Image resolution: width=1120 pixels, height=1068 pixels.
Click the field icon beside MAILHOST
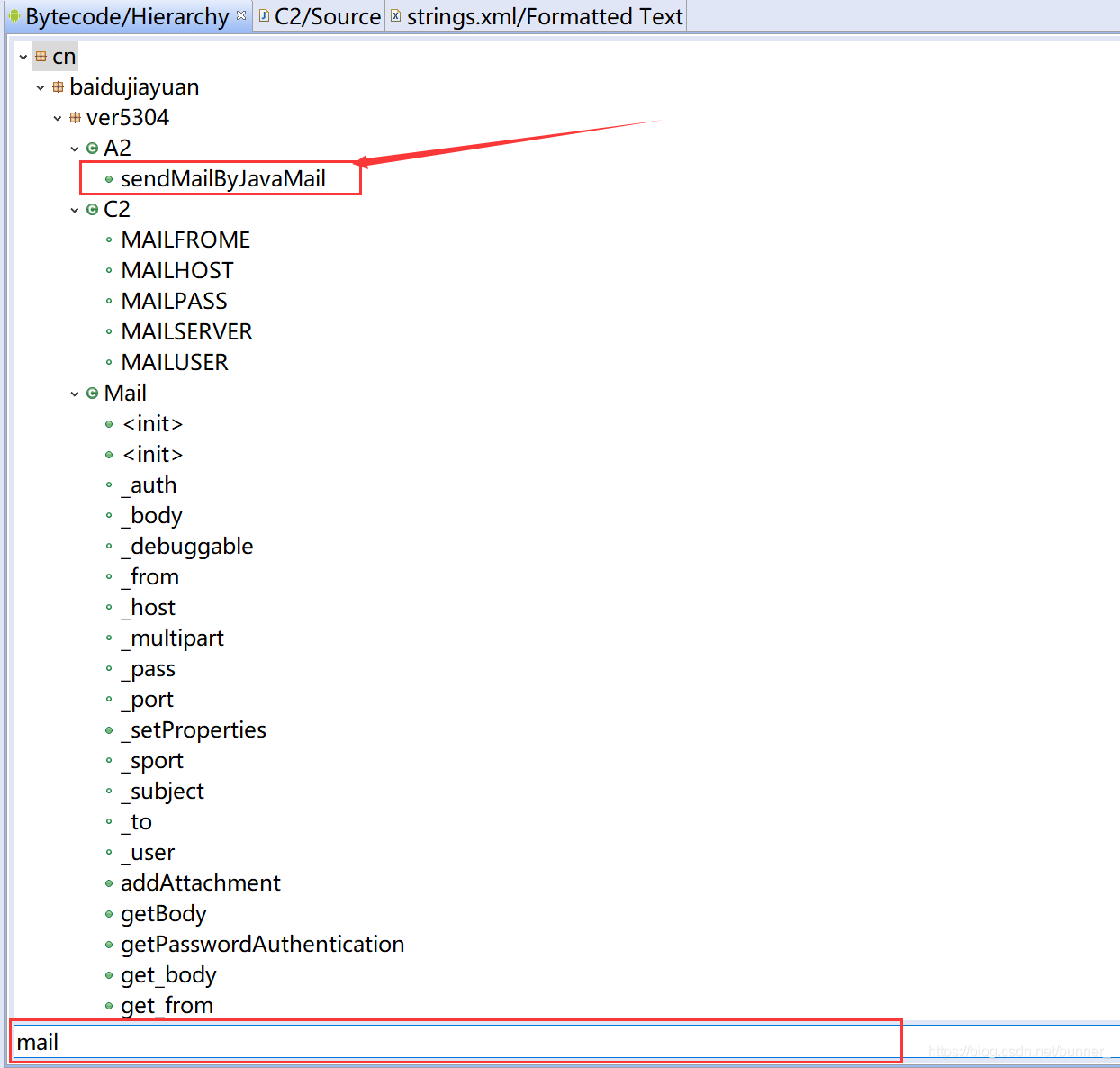(109, 270)
